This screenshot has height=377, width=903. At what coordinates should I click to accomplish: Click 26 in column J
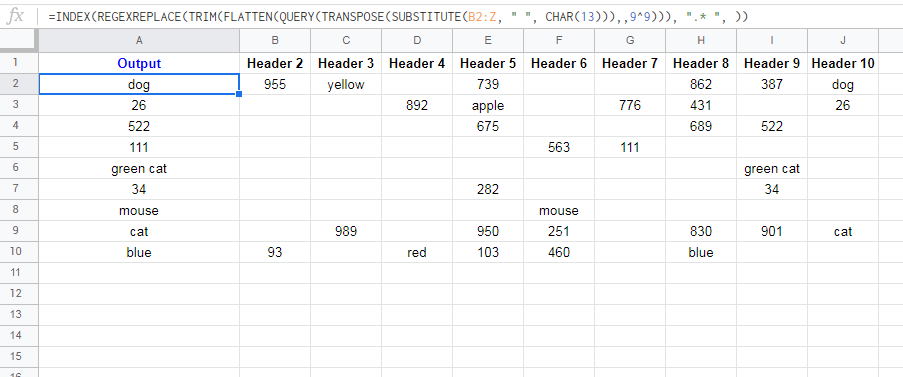tap(843, 105)
